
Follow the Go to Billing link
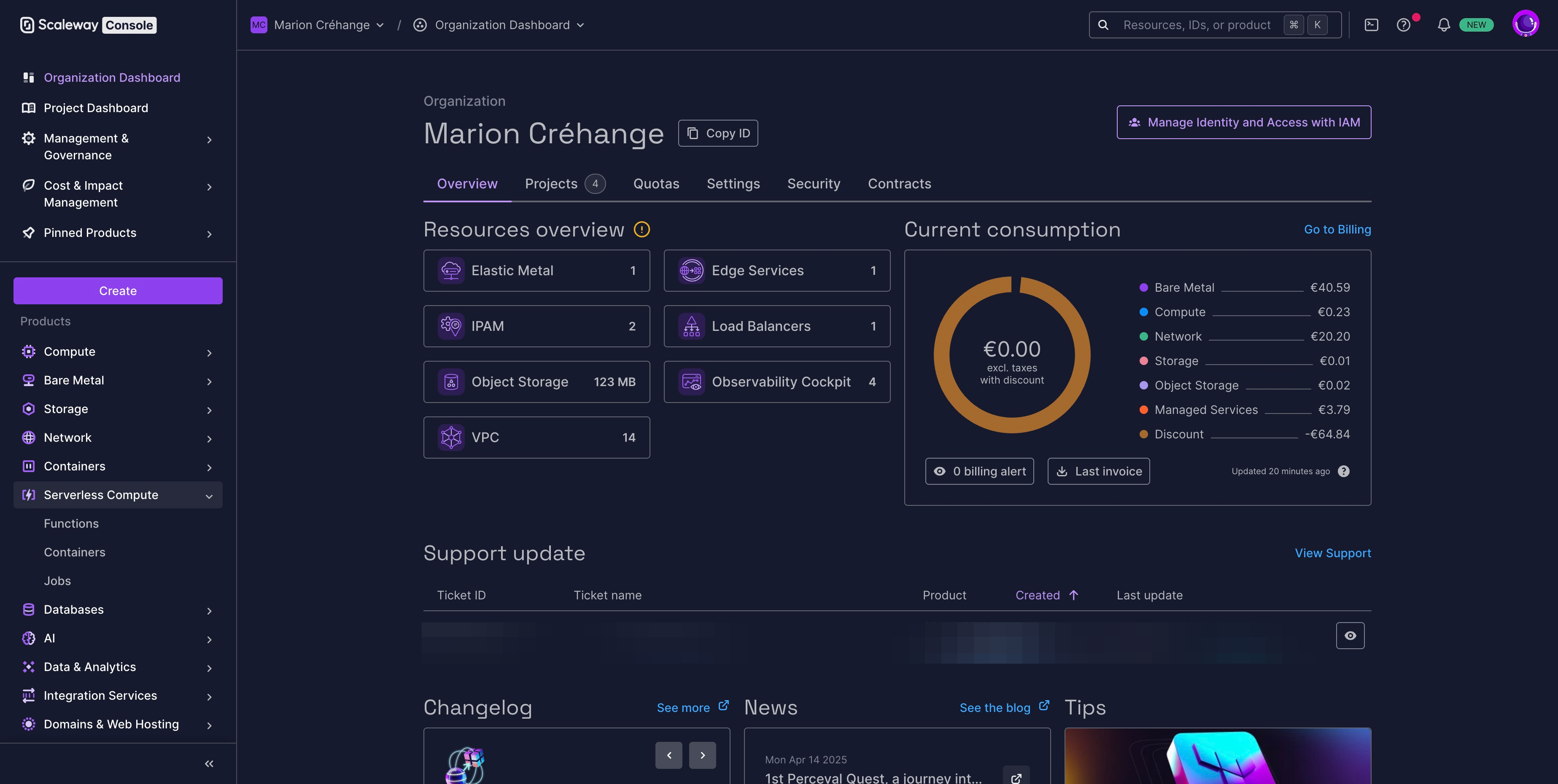pyautogui.click(x=1337, y=230)
